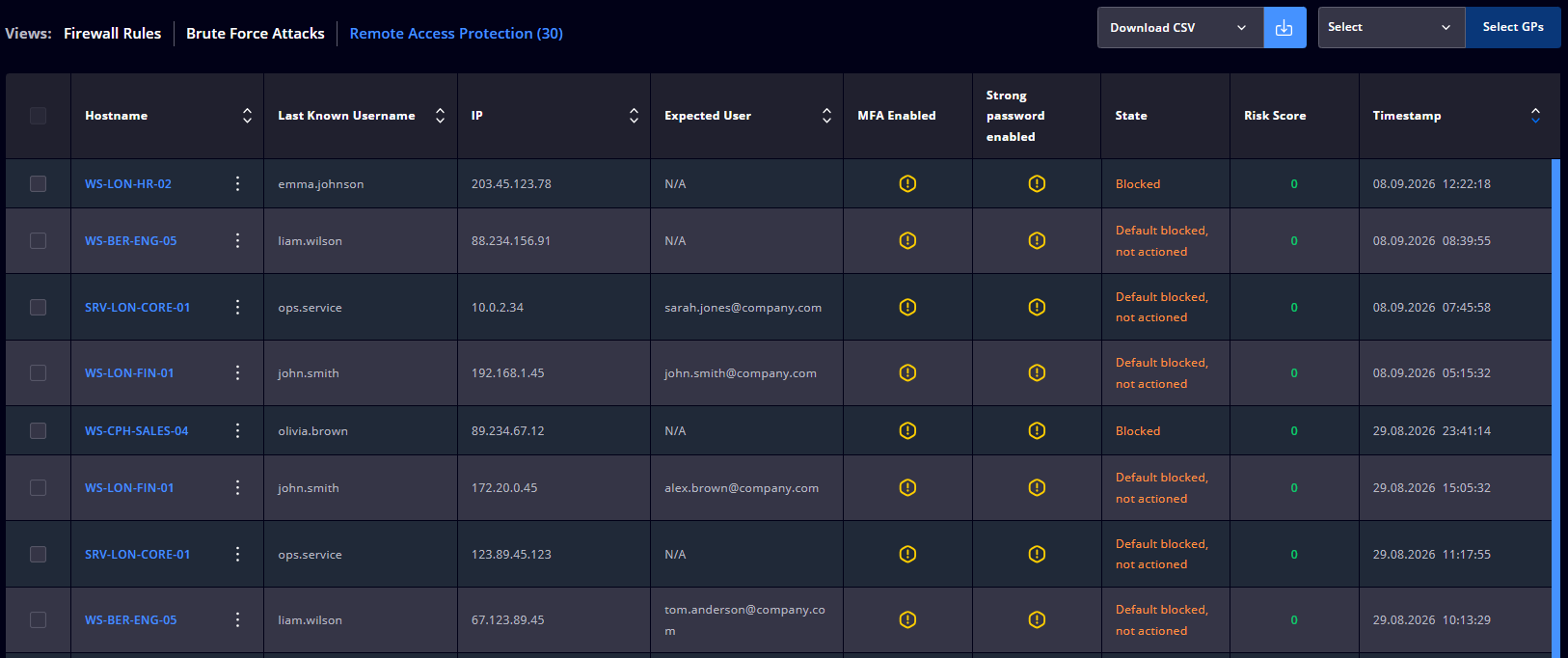The width and height of the screenshot is (1568, 658).
Task: Click strong password warning icon for IP 67.123.89.45
Action: click(1037, 619)
